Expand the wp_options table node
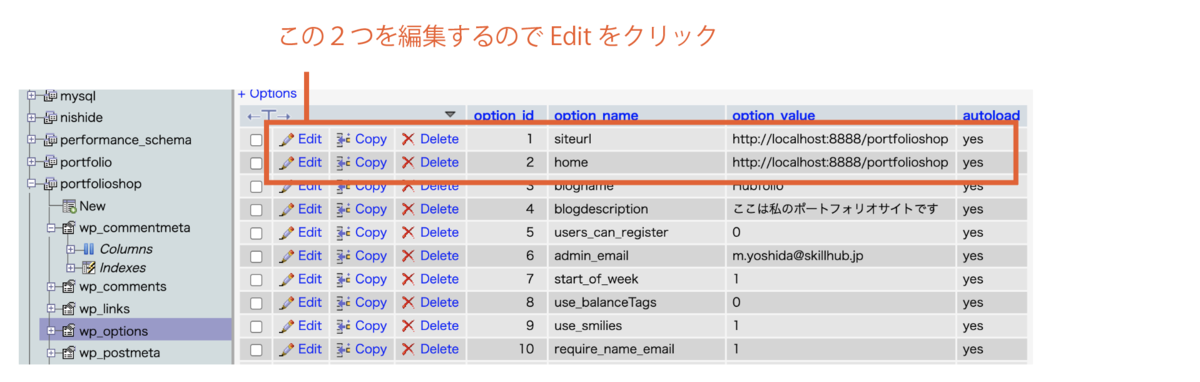The image size is (1200, 382). (51, 331)
